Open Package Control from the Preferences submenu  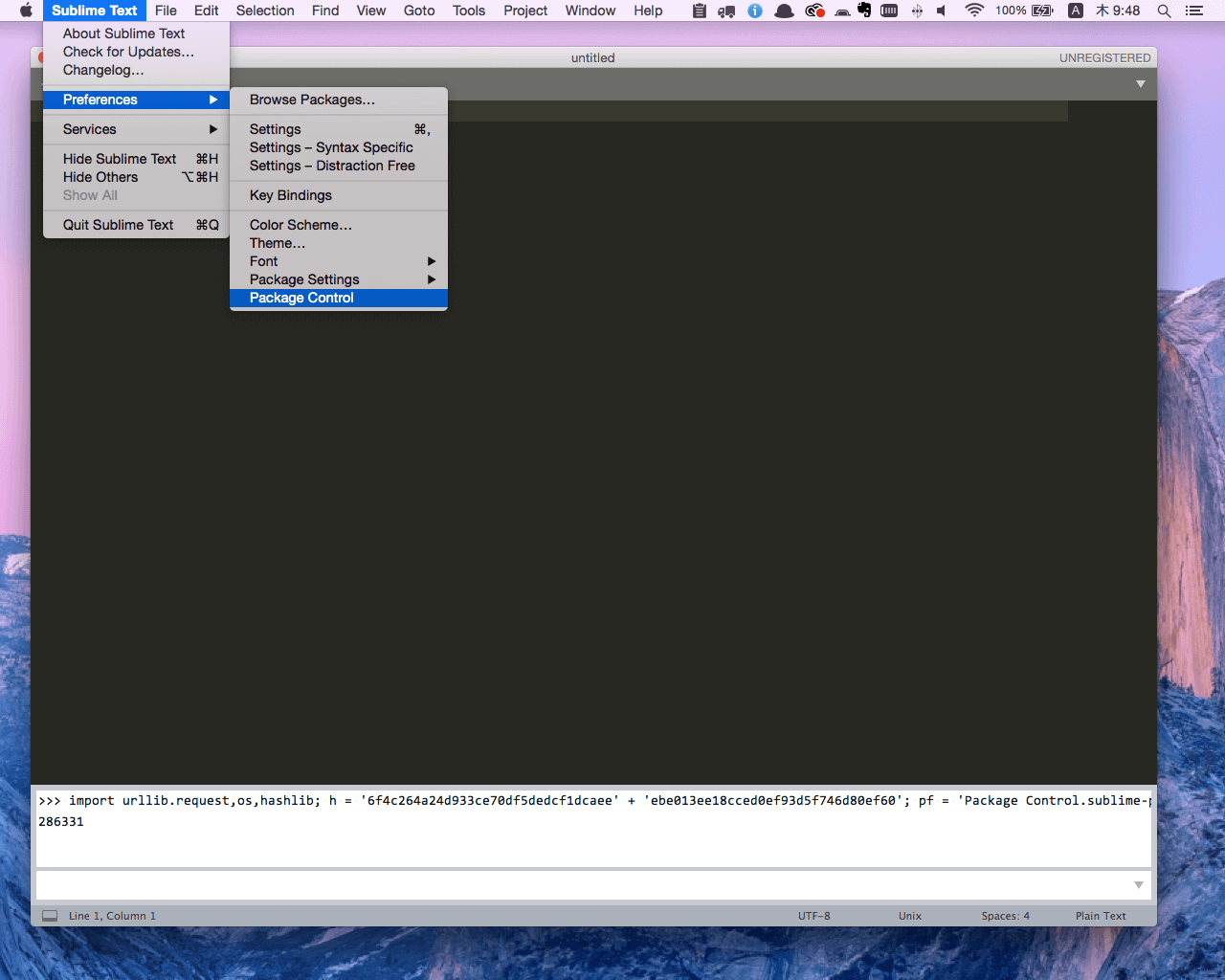pyautogui.click(x=339, y=298)
